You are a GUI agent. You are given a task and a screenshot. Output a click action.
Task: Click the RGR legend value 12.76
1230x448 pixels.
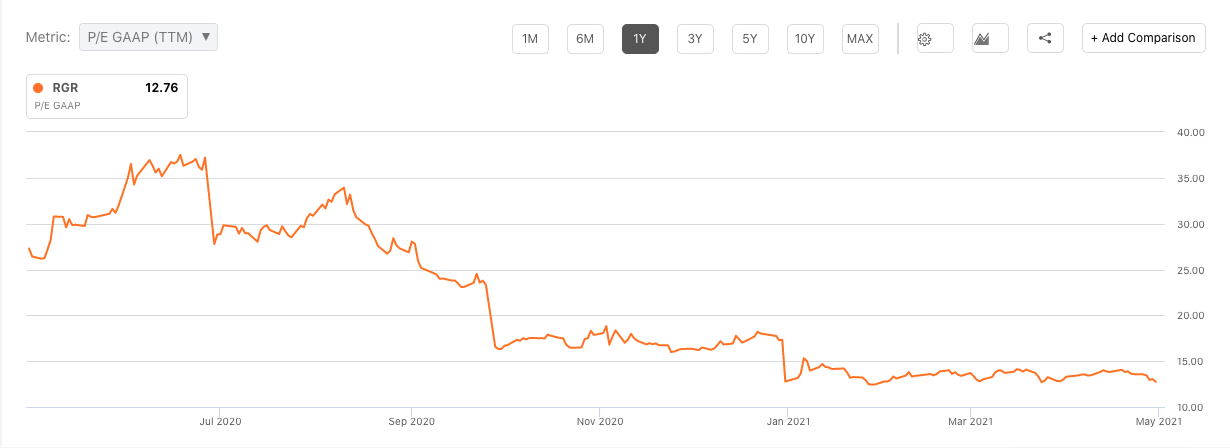pyautogui.click(x=161, y=88)
